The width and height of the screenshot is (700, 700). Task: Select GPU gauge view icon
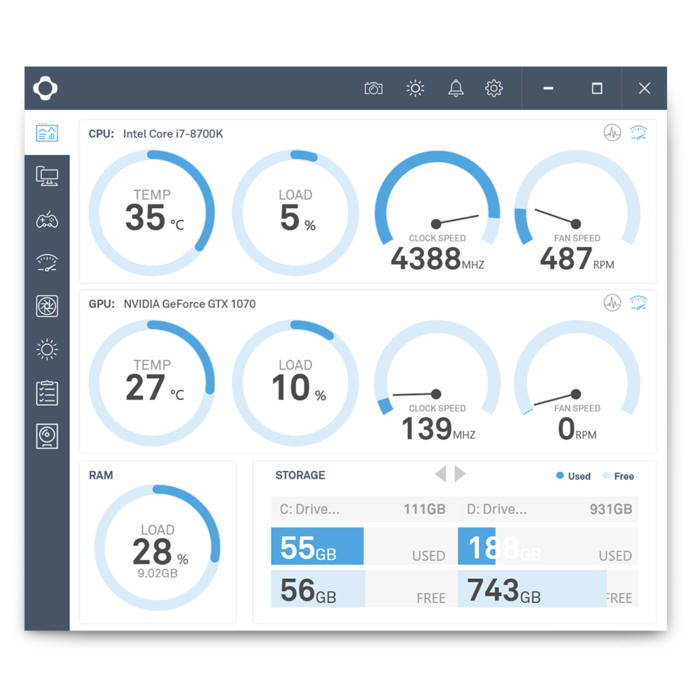point(638,302)
